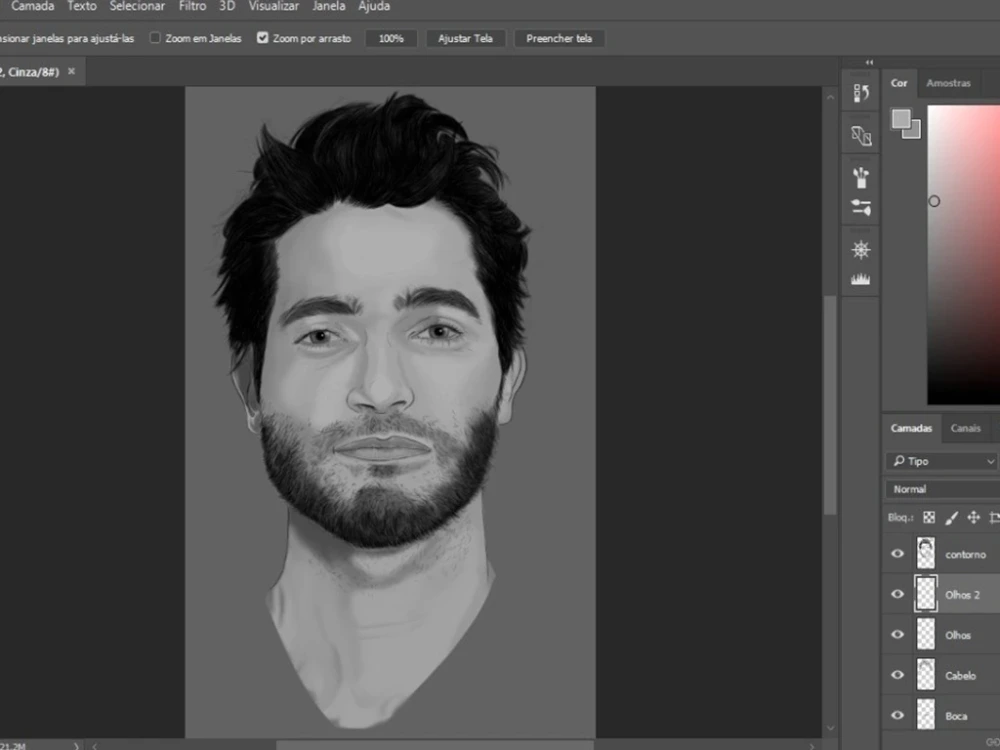Image resolution: width=1000 pixels, height=750 pixels.
Task: Open the Brush presets panel (brushes in cup)
Action: pyautogui.click(x=861, y=177)
